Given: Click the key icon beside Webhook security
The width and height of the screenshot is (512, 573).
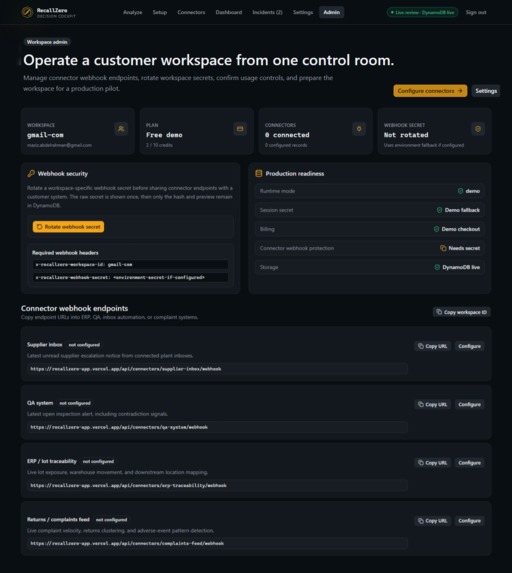Looking at the screenshot, I should [31, 174].
